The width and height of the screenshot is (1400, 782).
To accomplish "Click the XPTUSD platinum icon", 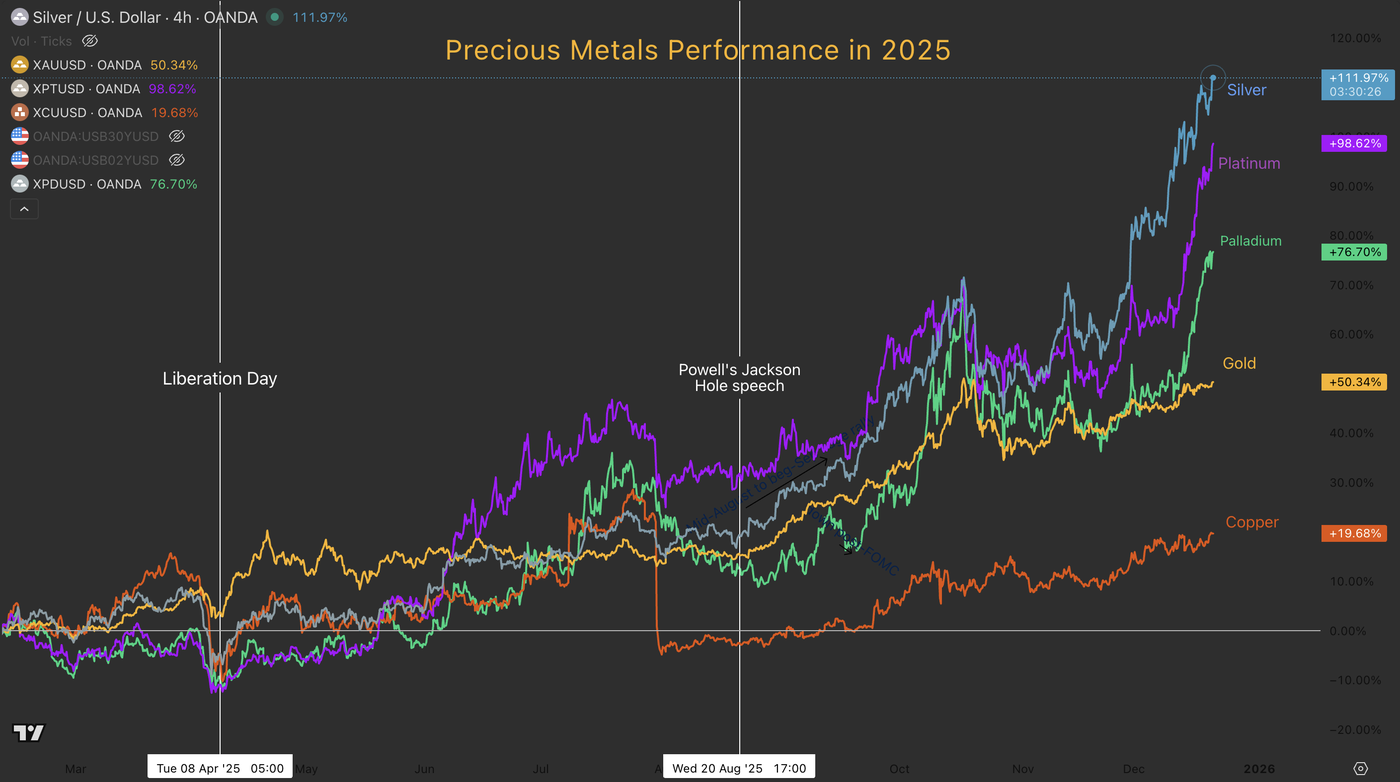I will (18, 88).
